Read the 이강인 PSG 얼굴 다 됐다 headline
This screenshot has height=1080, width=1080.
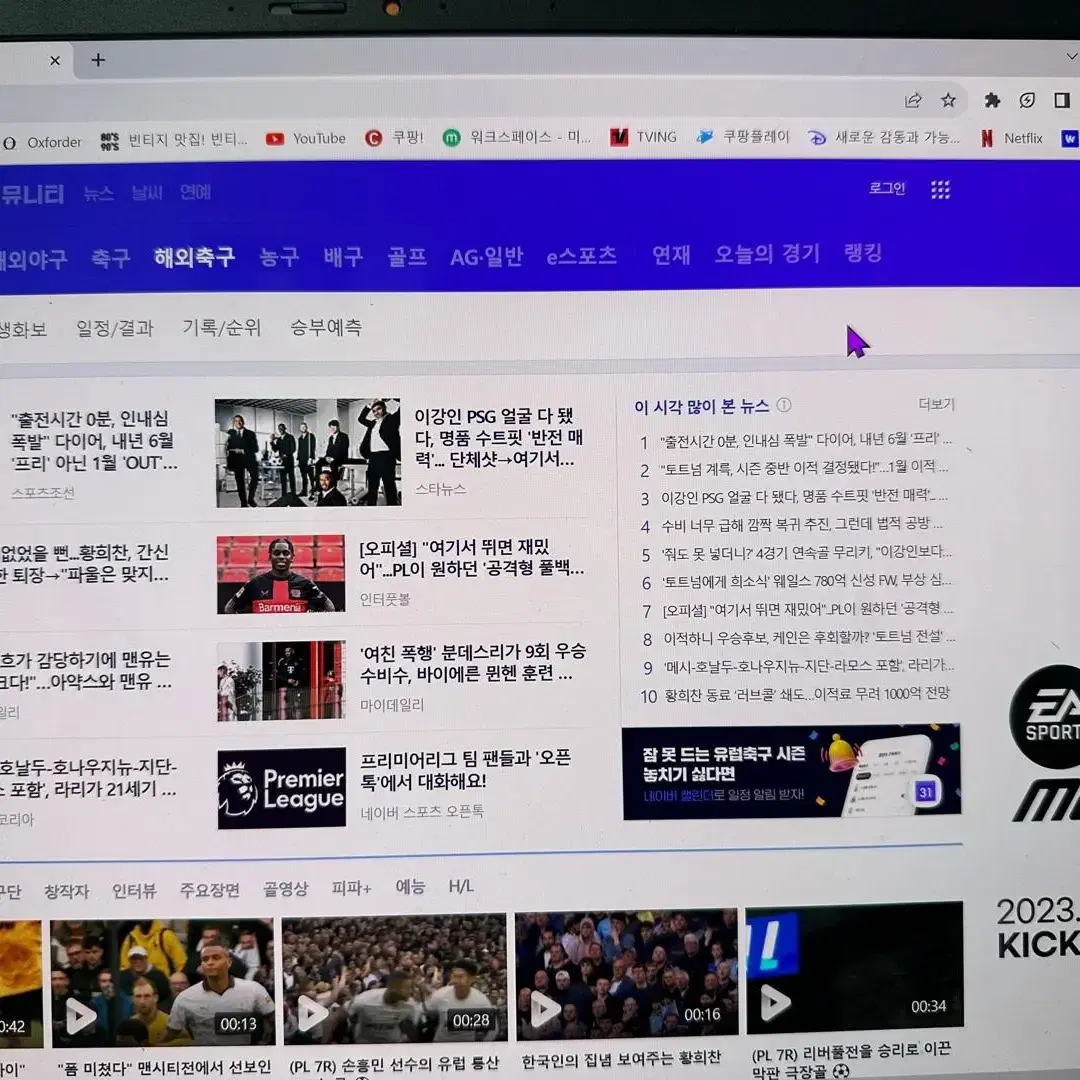(x=498, y=438)
